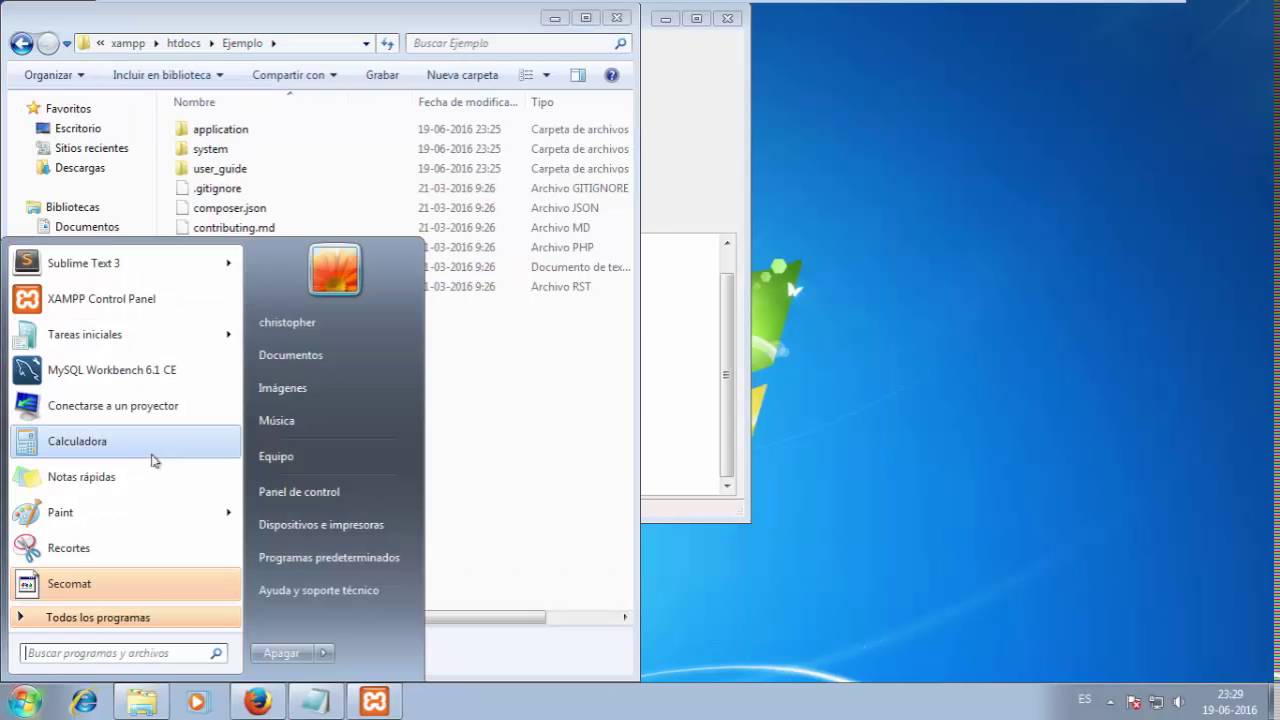1280x720 pixels.
Task: Open Escritorio in Favoritos
Action: coord(78,128)
